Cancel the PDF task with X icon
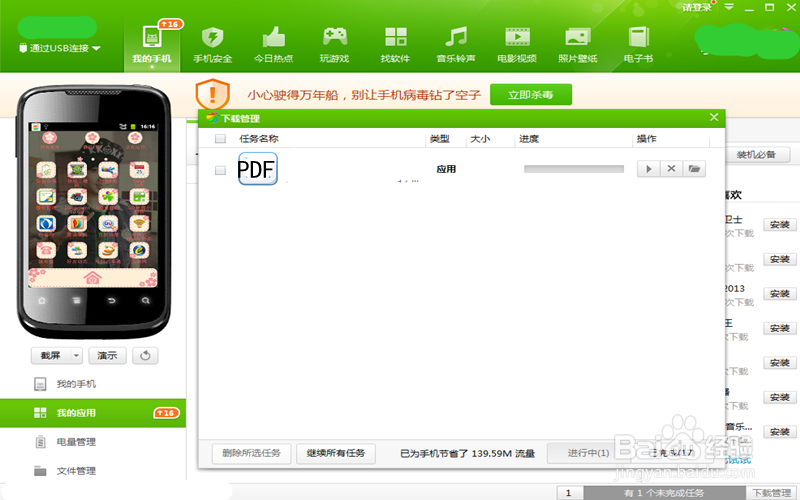800x500 pixels. tap(671, 169)
